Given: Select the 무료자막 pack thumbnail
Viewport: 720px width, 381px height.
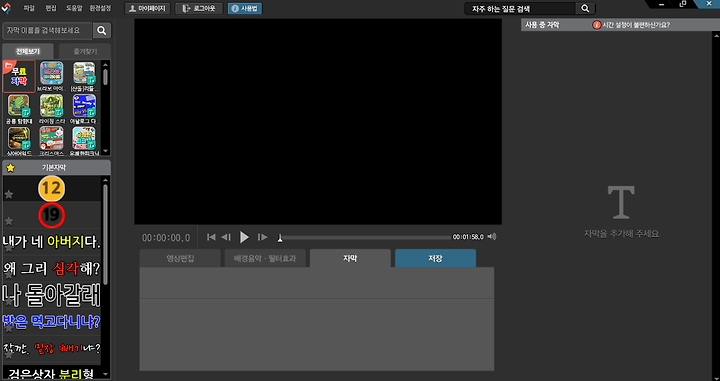Looking at the screenshot, I should (x=19, y=76).
